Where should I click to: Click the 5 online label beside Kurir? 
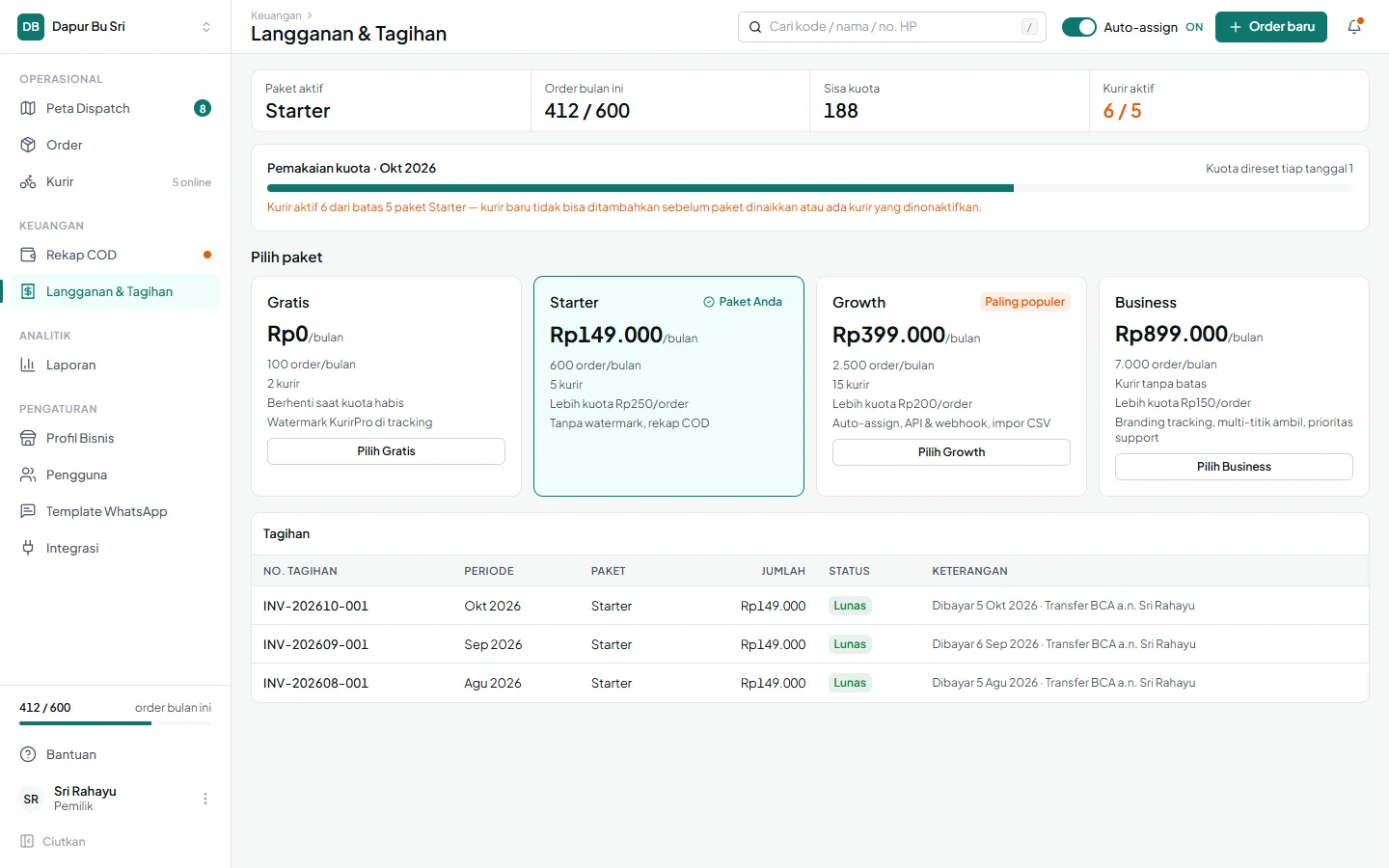pos(191,182)
